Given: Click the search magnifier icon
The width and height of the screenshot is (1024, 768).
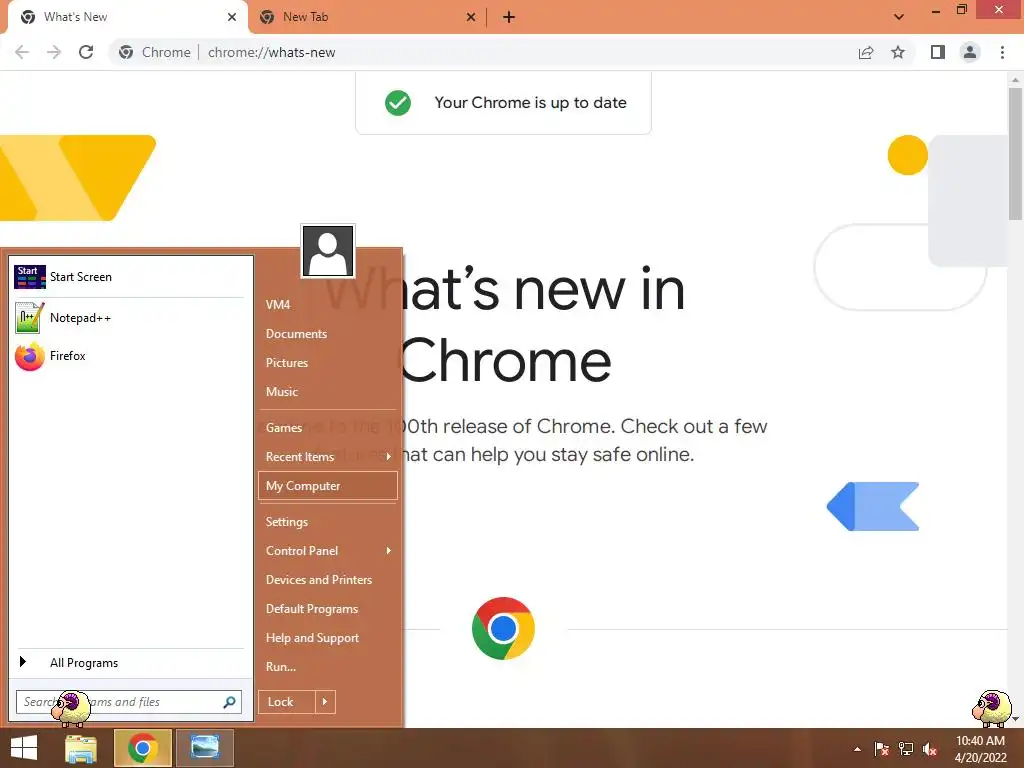Looking at the screenshot, I should point(229,702).
